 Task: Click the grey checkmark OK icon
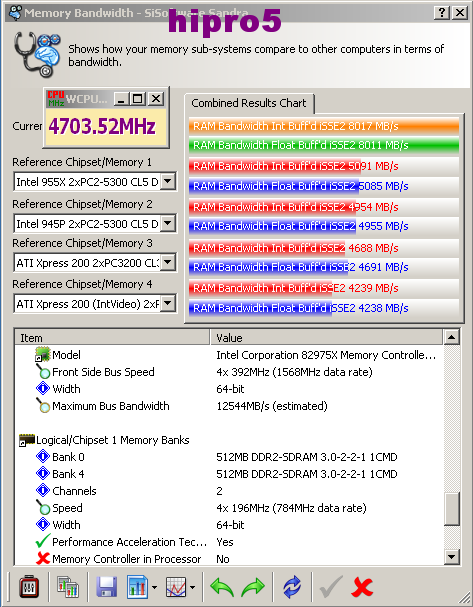pyautogui.click(x=331, y=586)
